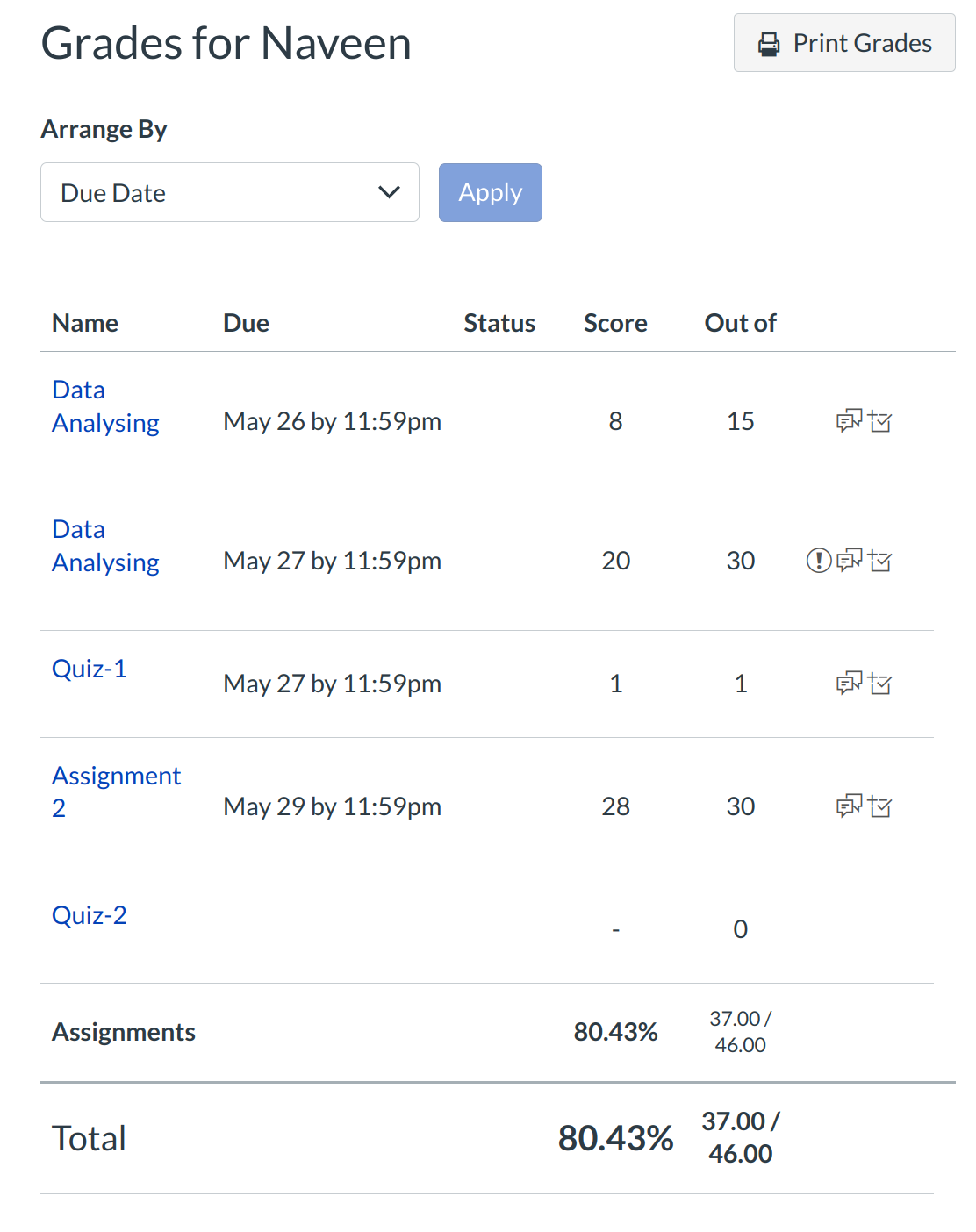Image resolution: width=976 pixels, height=1232 pixels.
Task: Open Data Analysing assignment due May 27
Action: coord(105,546)
